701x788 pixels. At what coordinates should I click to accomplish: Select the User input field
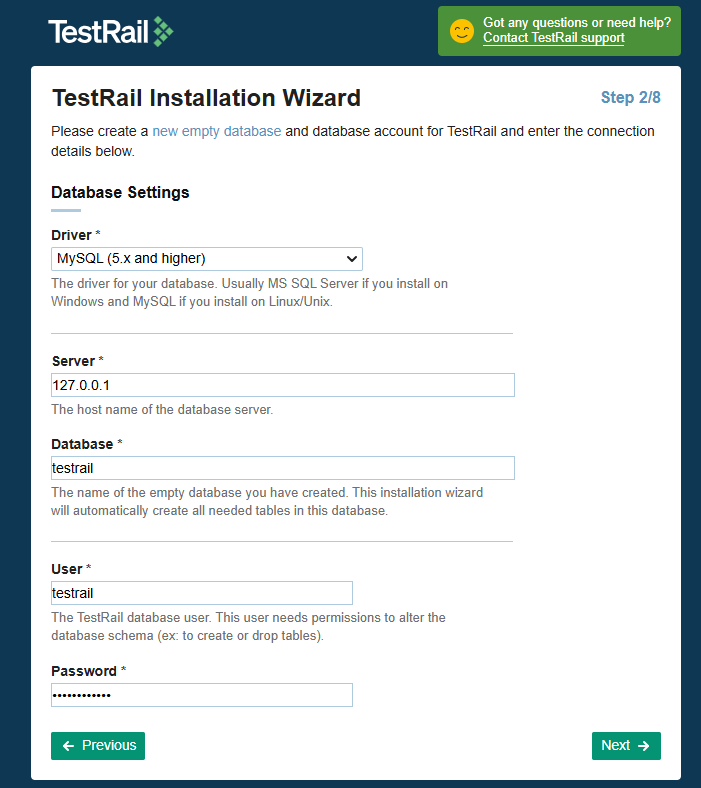coord(201,593)
